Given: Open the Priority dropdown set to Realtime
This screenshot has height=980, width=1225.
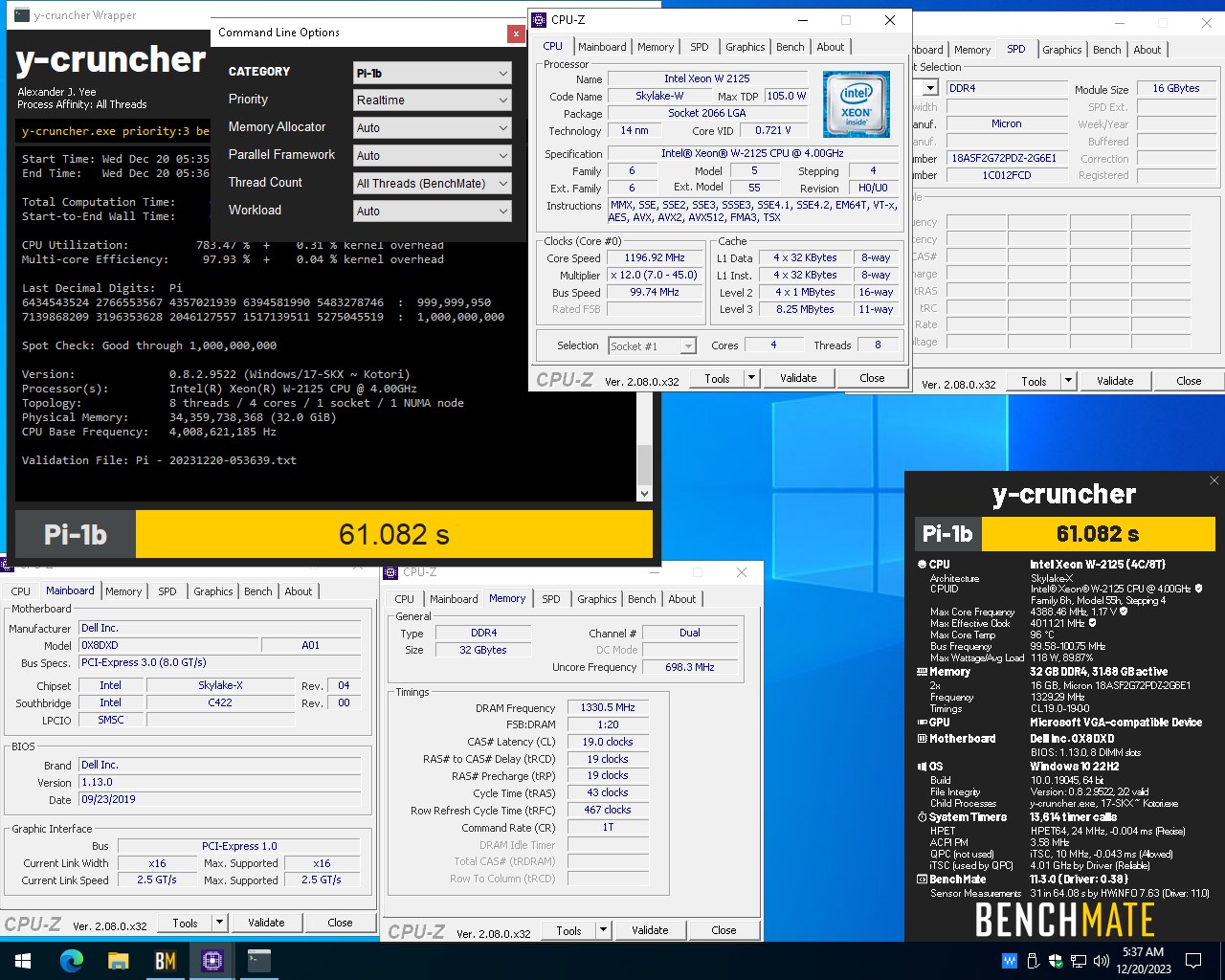Looking at the screenshot, I should click(433, 100).
